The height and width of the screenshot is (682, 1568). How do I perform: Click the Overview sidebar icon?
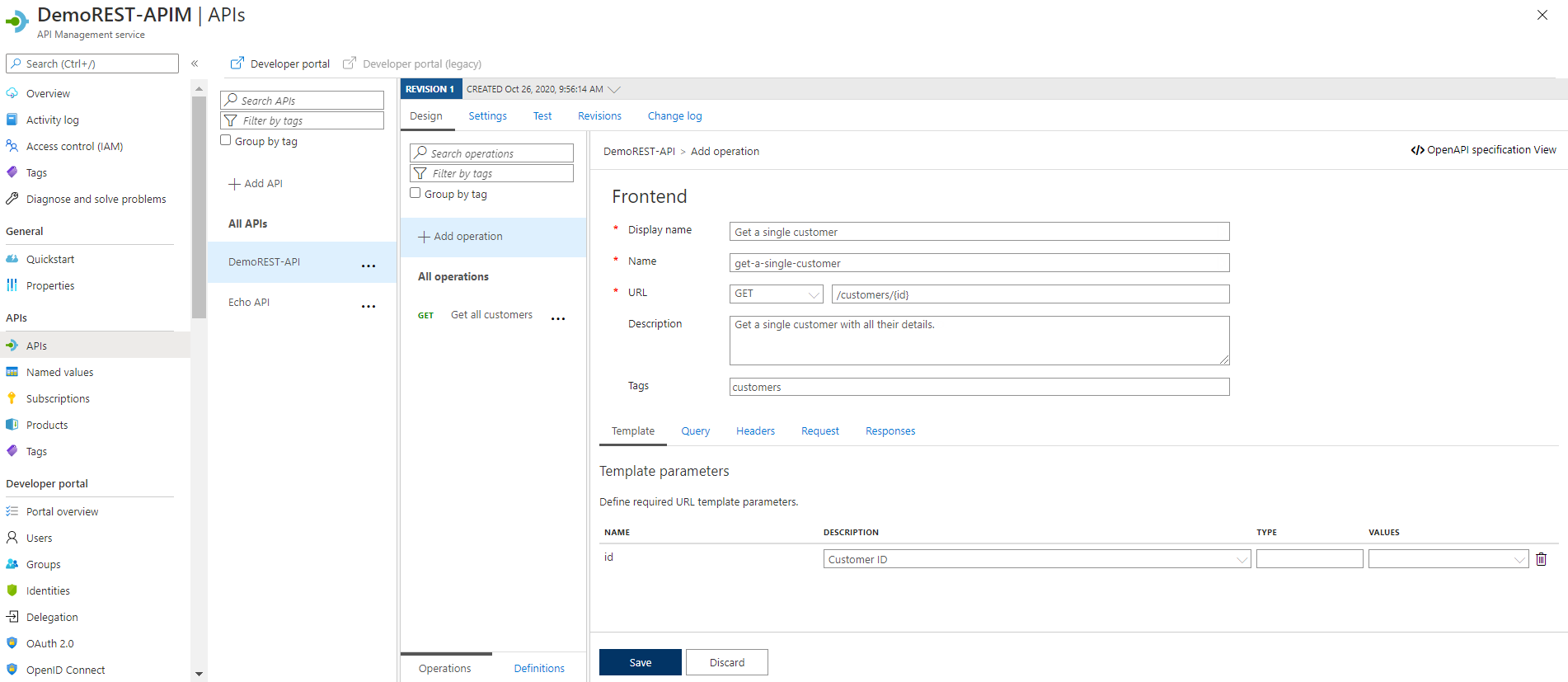[x=12, y=93]
